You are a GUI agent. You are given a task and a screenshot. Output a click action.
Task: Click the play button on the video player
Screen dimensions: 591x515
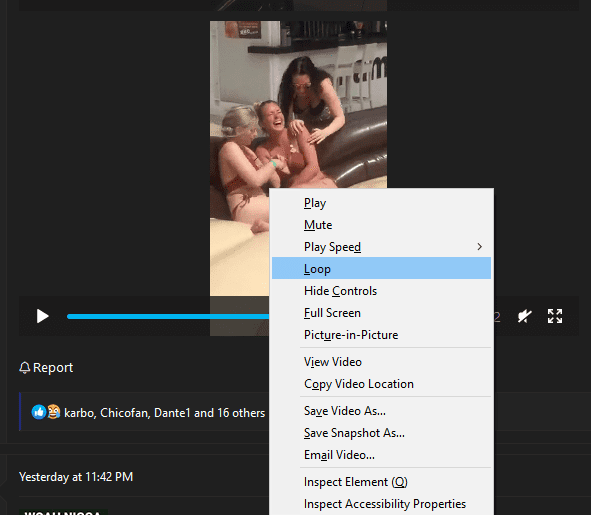43,316
